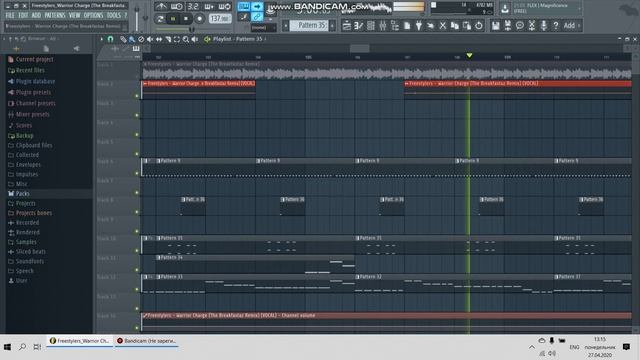This screenshot has height=360, width=640.
Task: Click the green playhead marker on the timeline
Action: point(469,55)
